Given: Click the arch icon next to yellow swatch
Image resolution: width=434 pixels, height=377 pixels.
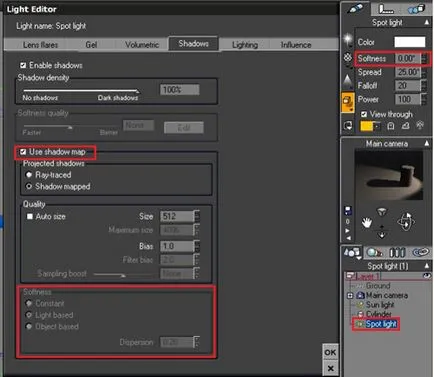Looking at the screenshot, I should [391, 126].
